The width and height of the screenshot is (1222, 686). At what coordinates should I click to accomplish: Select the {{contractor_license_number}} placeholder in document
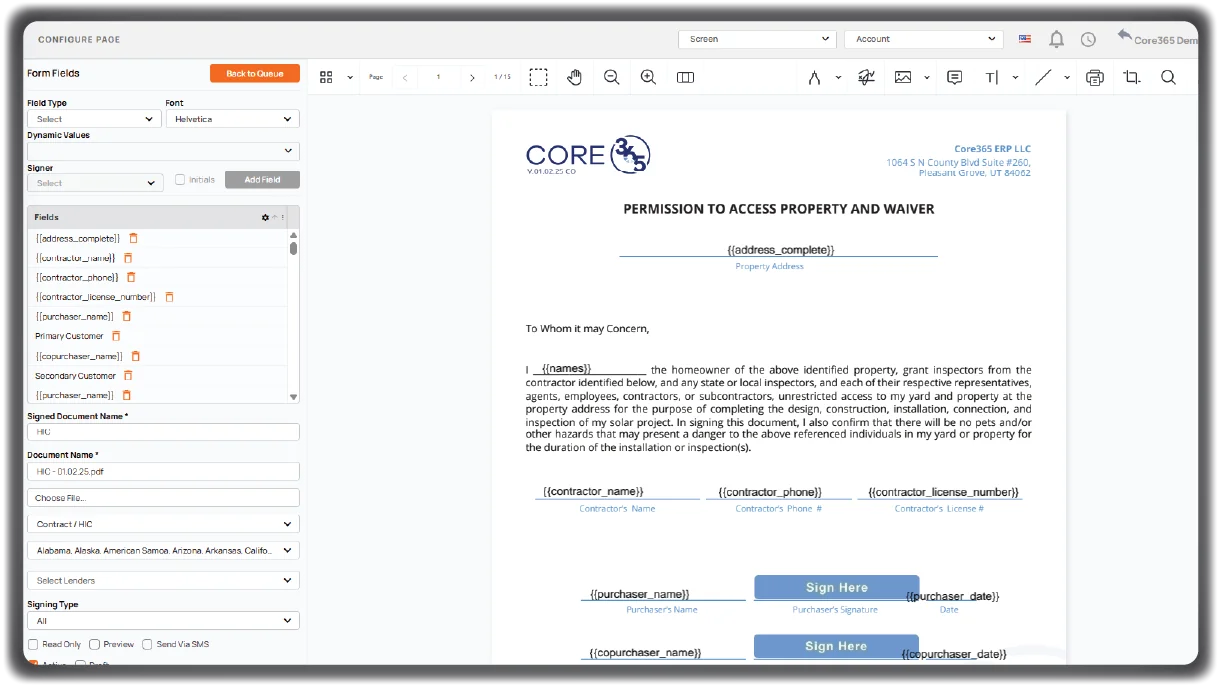click(943, 492)
